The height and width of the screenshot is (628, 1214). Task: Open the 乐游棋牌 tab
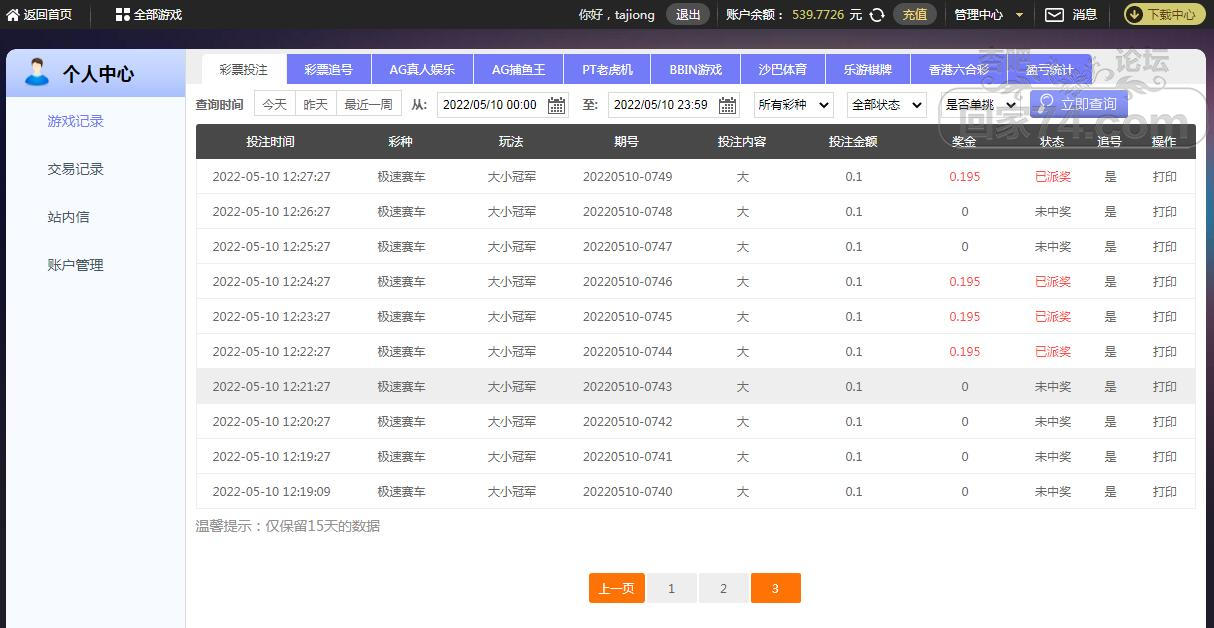point(868,69)
